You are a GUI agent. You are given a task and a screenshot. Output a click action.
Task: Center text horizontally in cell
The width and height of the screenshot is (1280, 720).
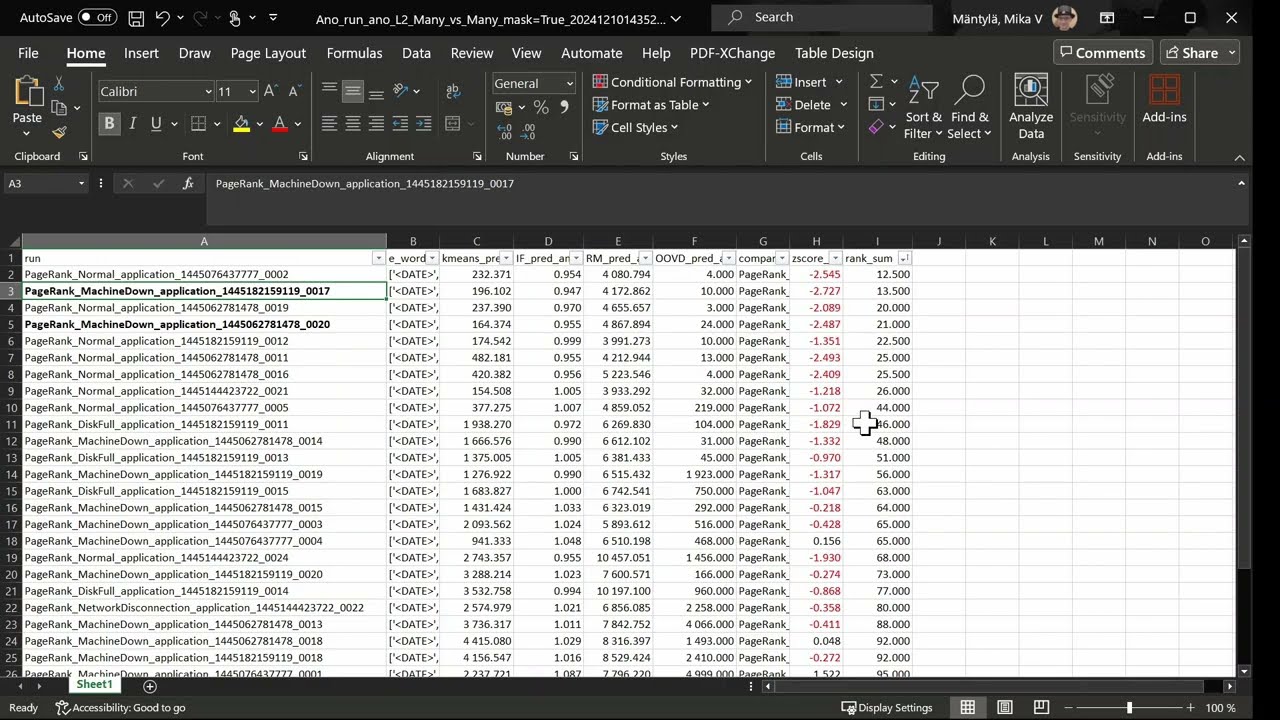pyautogui.click(x=352, y=124)
